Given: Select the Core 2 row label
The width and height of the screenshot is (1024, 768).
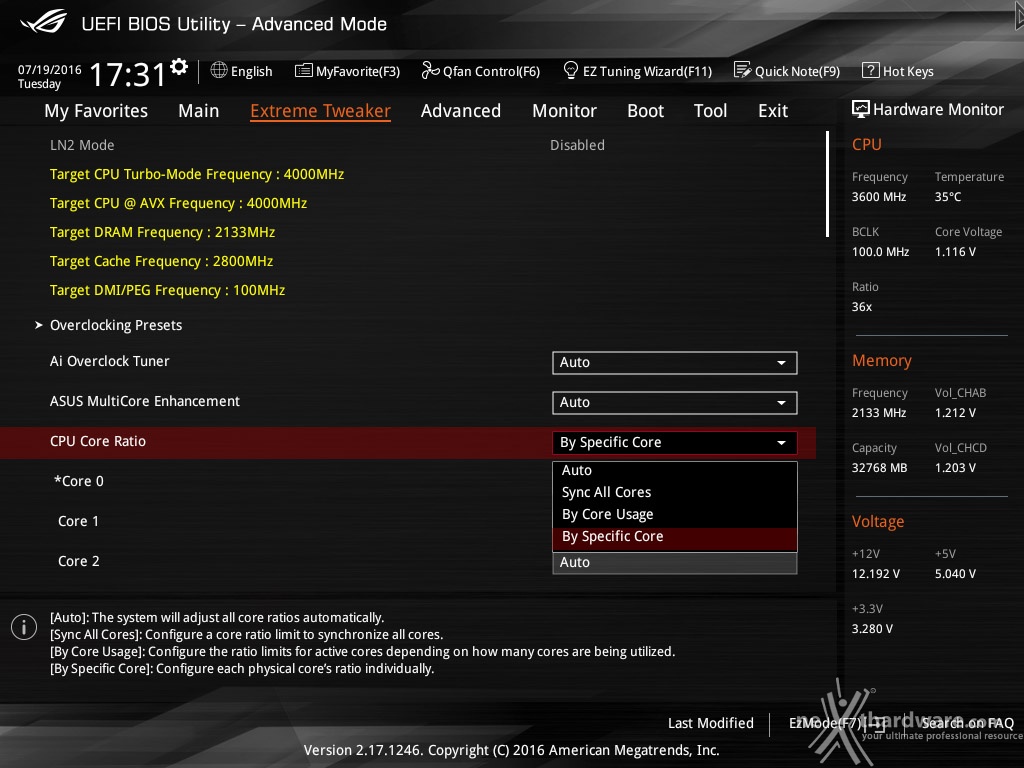Looking at the screenshot, I should point(78,561).
